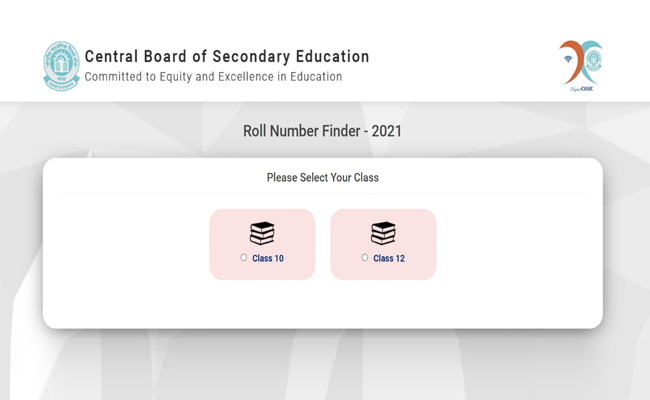Click the Roll Number Finder - 2021 heading
The width and height of the screenshot is (650, 400).
[322, 131]
